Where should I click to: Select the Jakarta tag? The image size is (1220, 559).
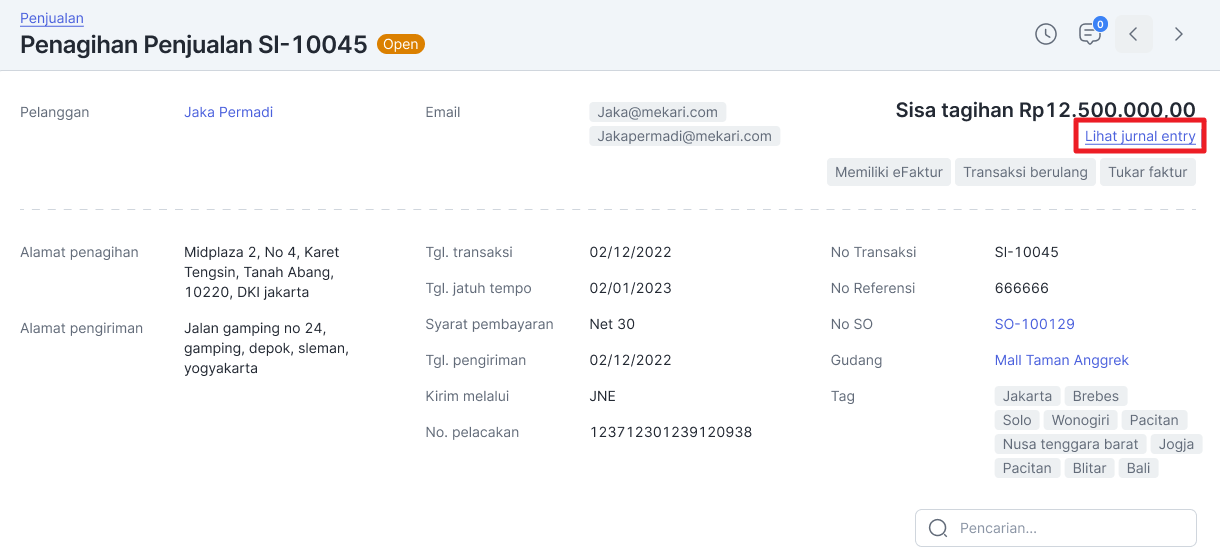coord(1027,396)
